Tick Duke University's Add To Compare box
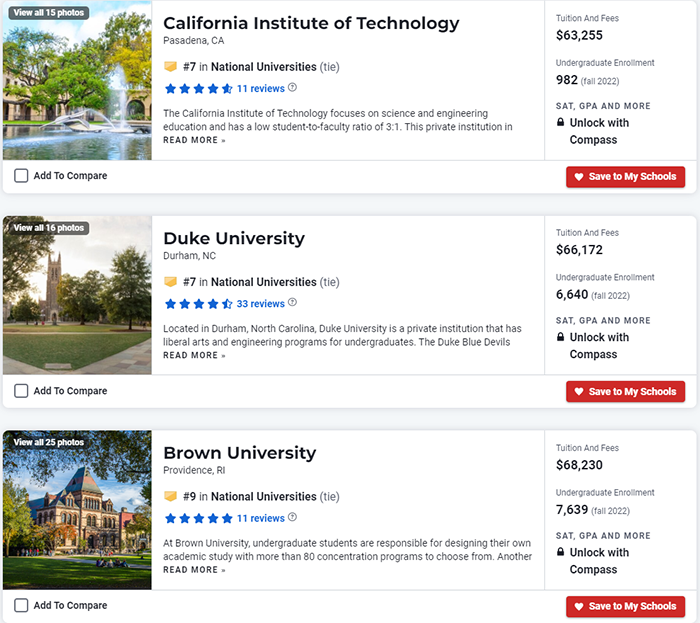Viewport: 700px width, 623px height. tap(22, 391)
